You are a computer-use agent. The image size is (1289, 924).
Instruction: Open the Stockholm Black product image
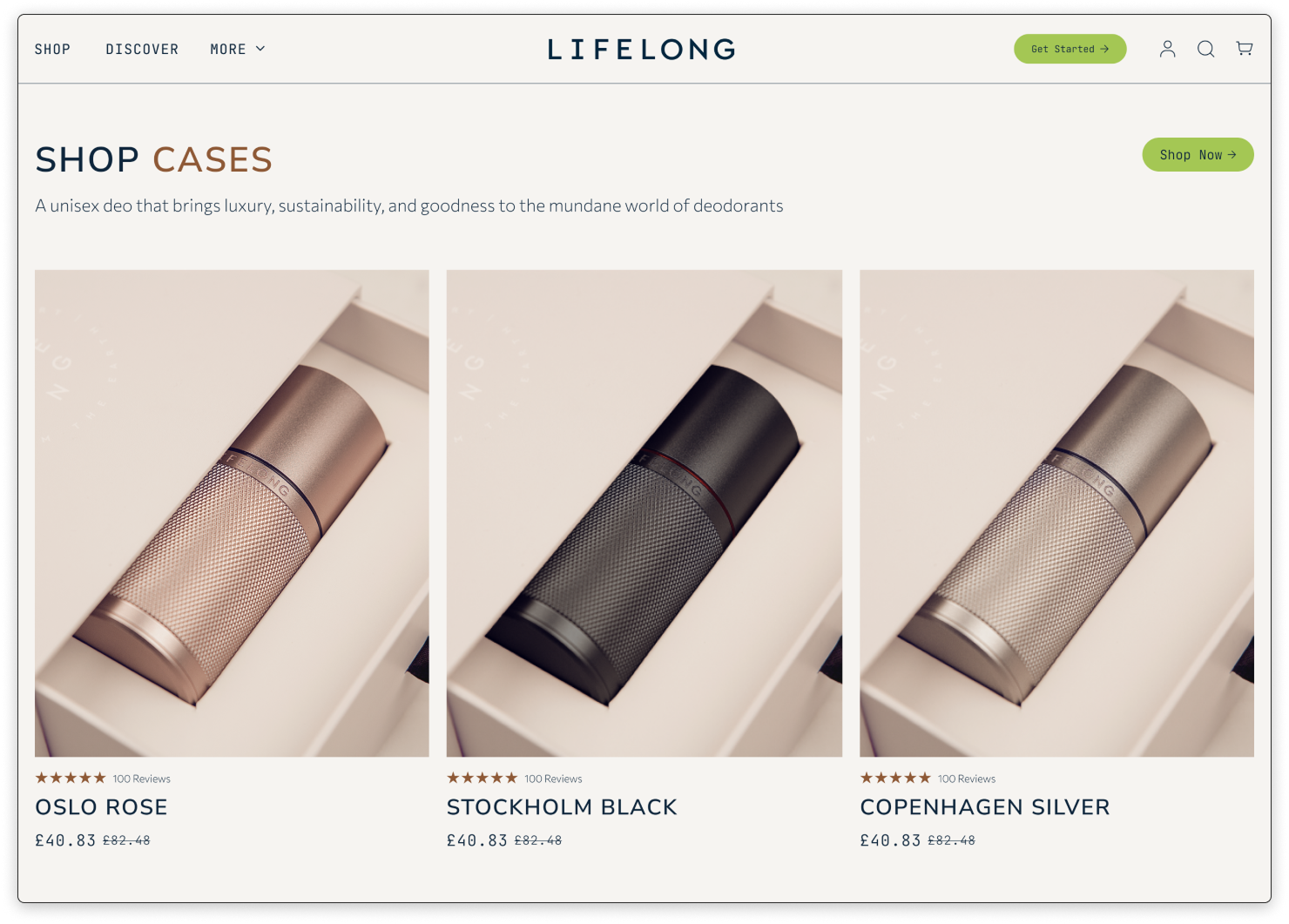point(644,513)
